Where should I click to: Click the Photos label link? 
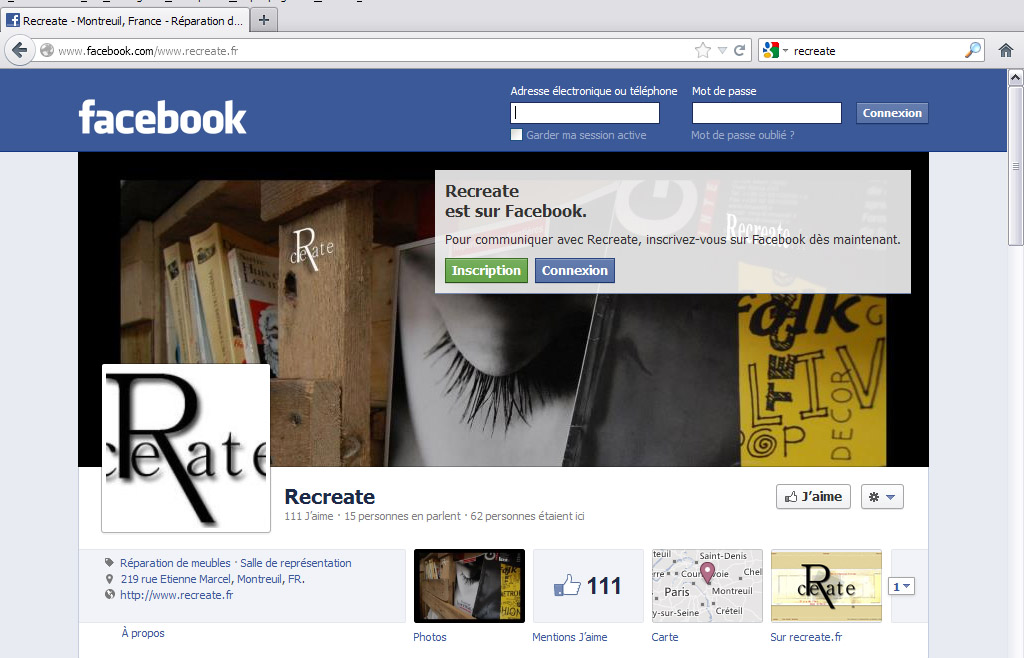(x=430, y=637)
